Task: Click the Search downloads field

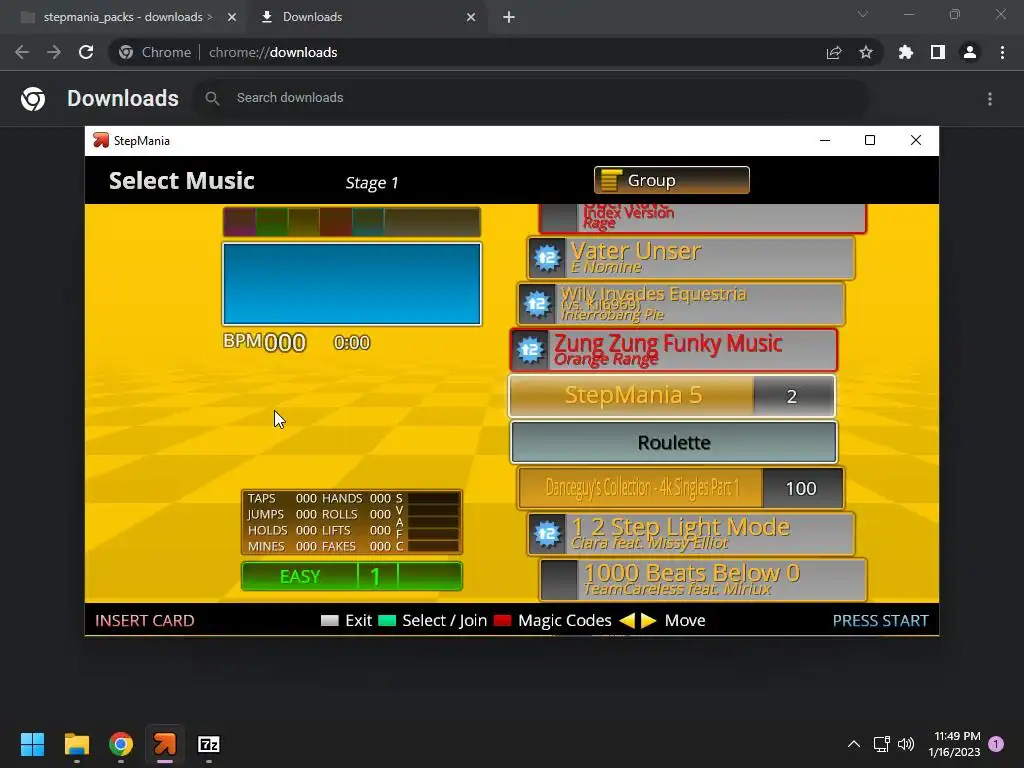Action: (533, 98)
